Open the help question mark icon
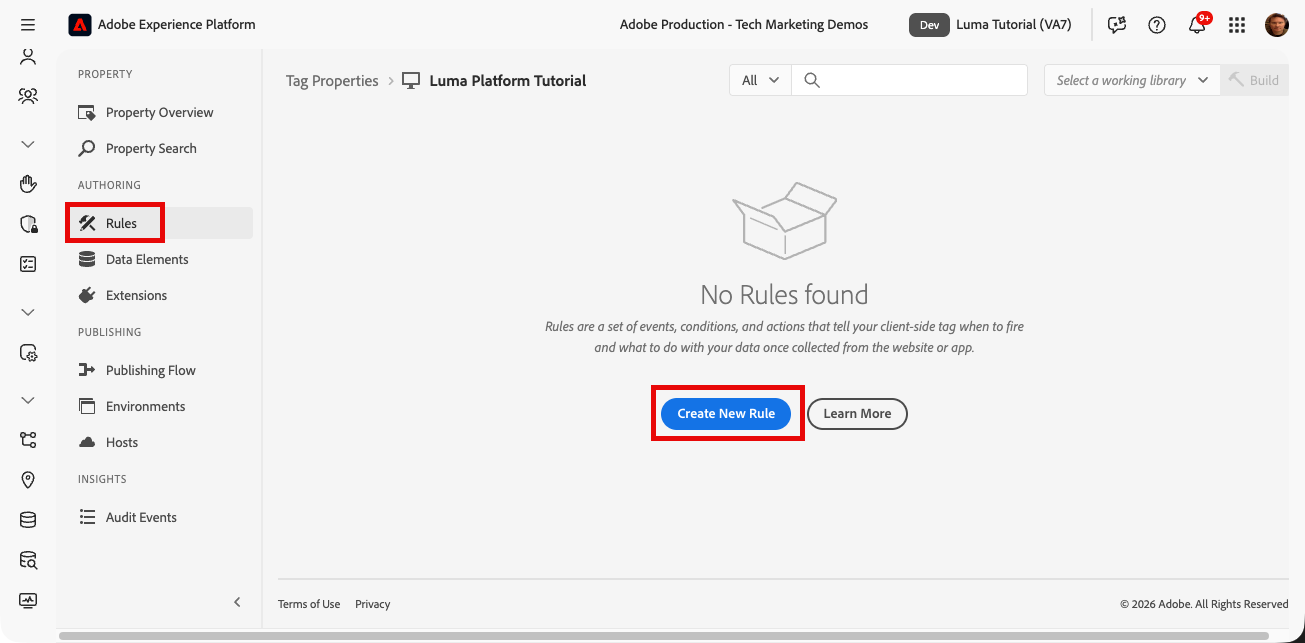The width and height of the screenshot is (1305, 643). (1157, 25)
